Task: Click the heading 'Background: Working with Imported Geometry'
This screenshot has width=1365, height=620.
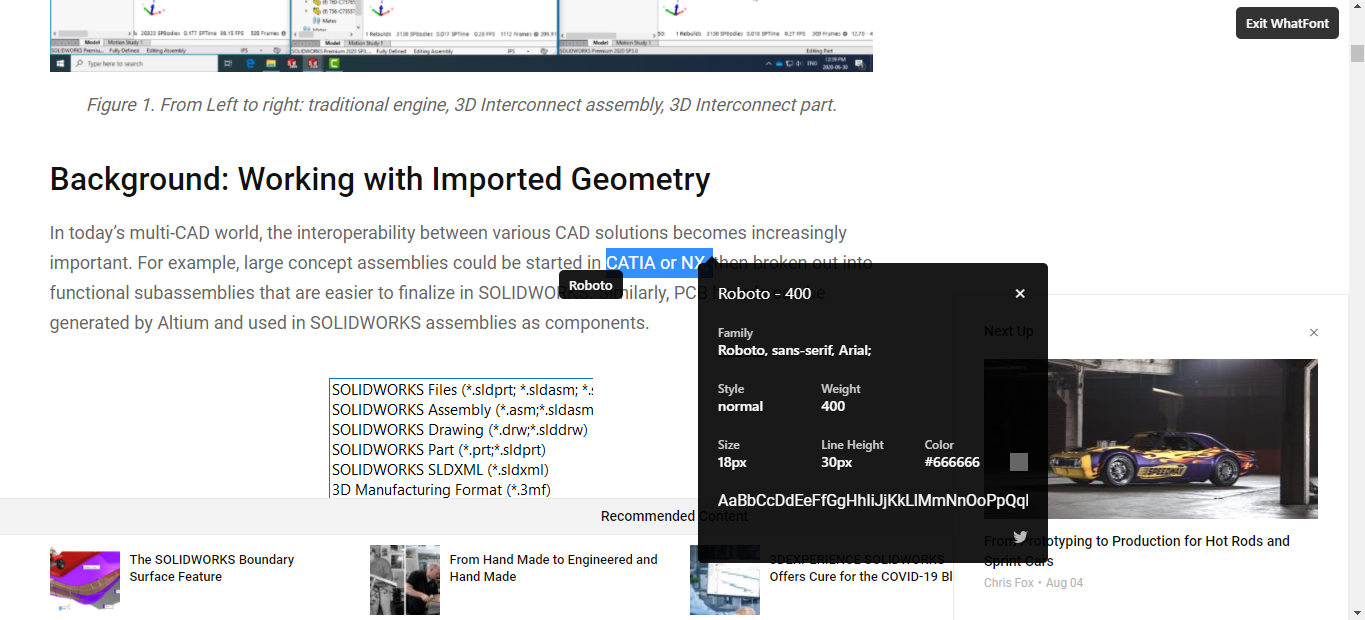Action: (380, 179)
